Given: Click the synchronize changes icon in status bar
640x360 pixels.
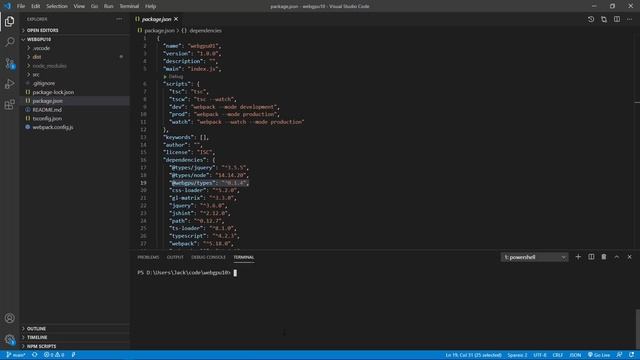Looking at the screenshot, I should pyautogui.click(x=35, y=355).
